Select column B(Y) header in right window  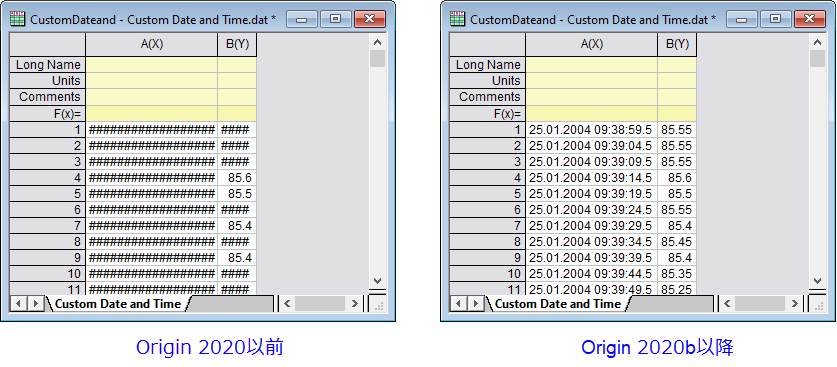[x=677, y=45]
